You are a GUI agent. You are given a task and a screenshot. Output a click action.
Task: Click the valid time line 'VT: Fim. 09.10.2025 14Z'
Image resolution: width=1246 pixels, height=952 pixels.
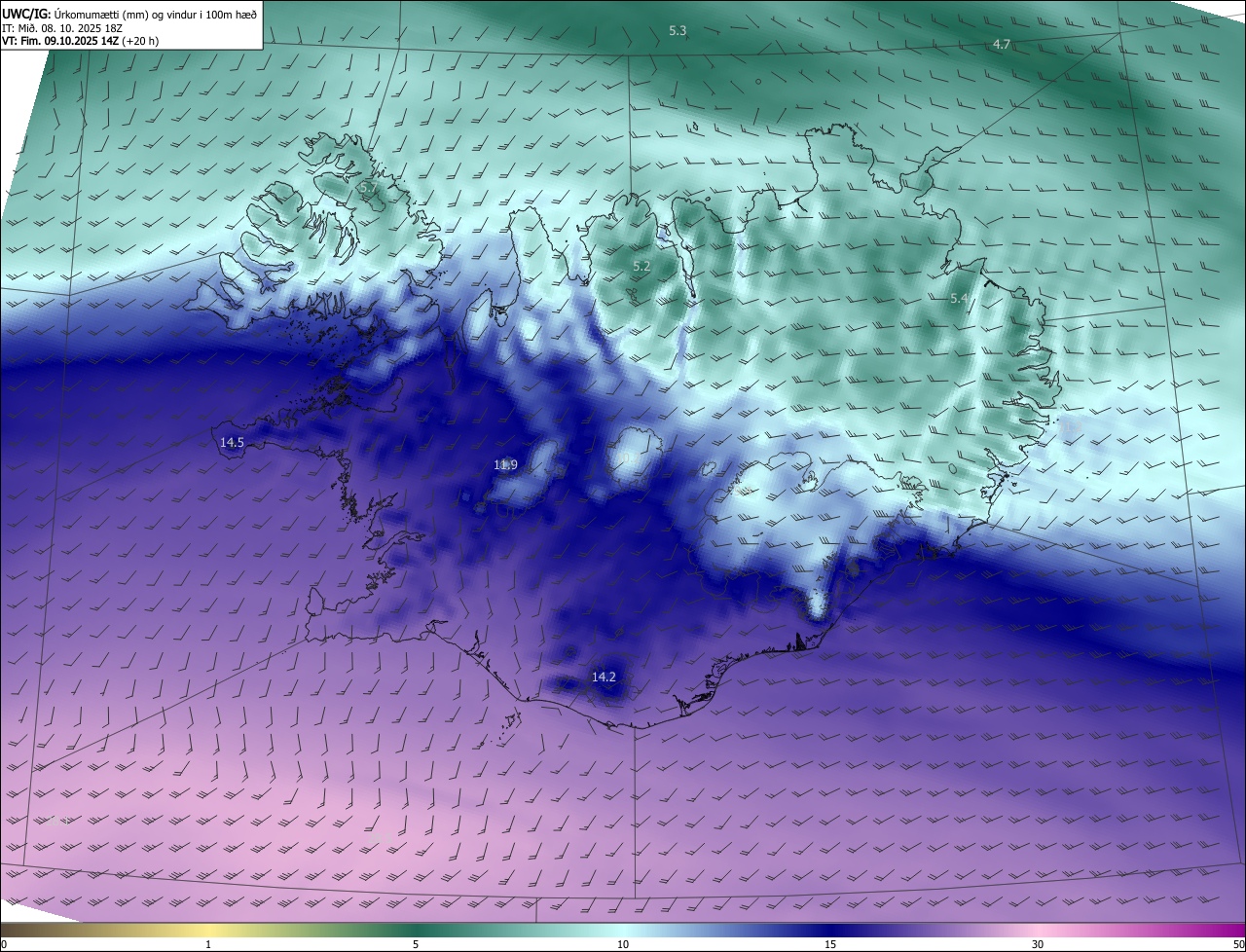pyautogui.click(x=58, y=42)
